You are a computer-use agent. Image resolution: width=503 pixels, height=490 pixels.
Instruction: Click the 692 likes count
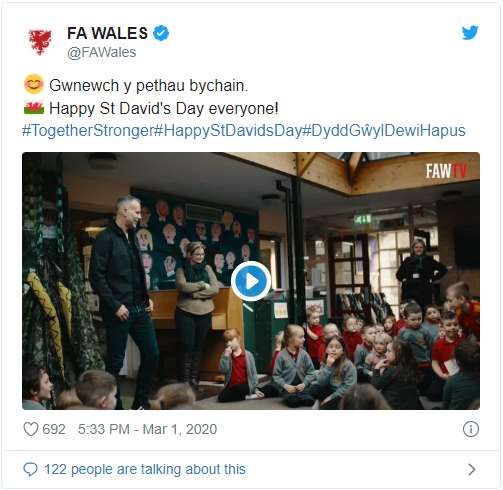pyautogui.click(x=54, y=429)
